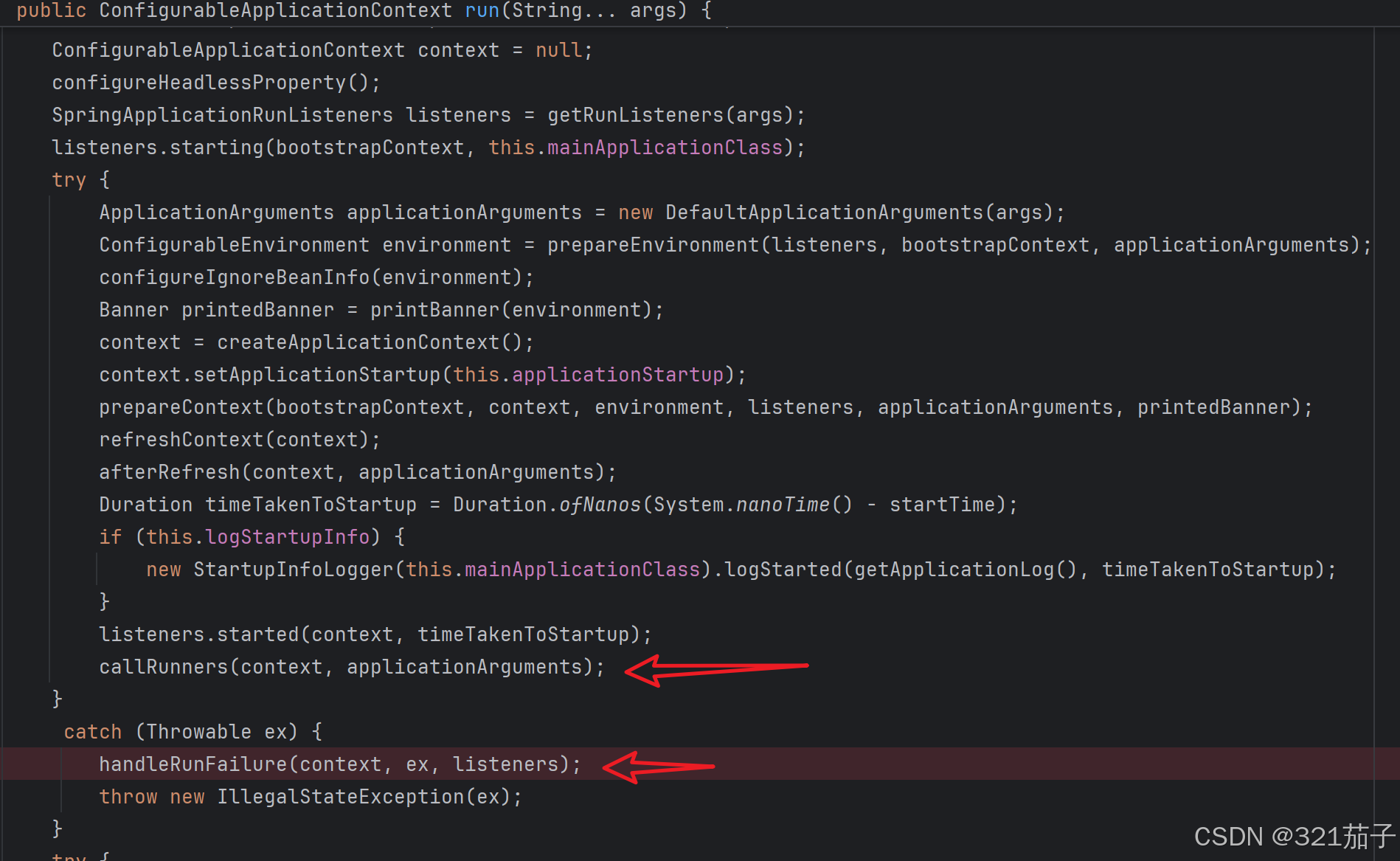Click the IllegalStateException throw statement
The width and height of the screenshot is (1400, 861).
310,796
